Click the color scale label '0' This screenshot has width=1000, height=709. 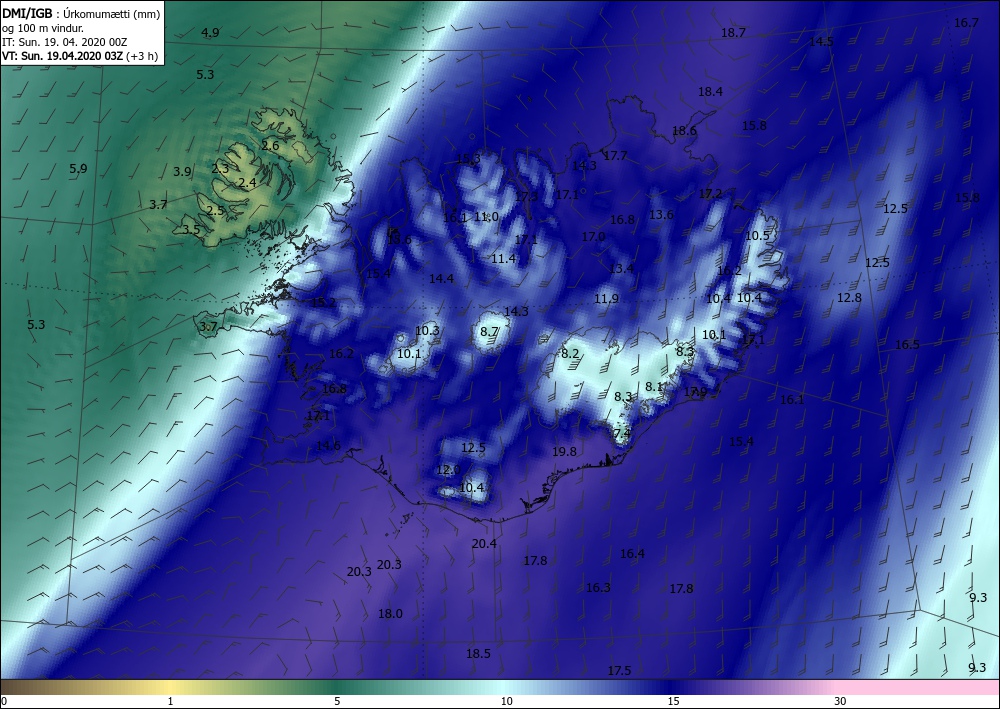[x=4, y=702]
